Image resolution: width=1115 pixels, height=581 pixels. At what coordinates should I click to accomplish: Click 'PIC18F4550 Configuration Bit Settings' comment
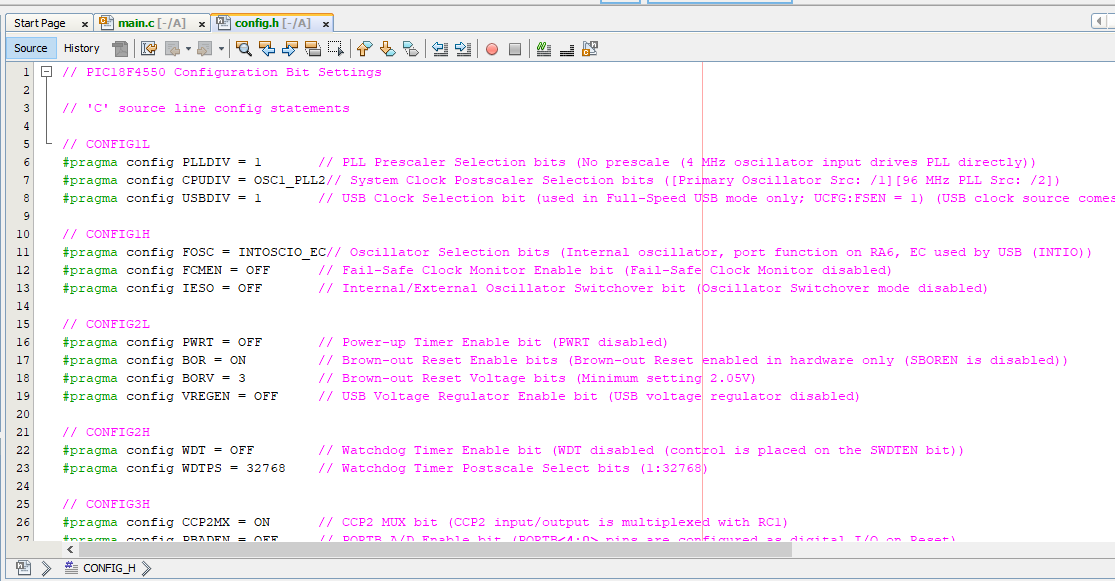click(x=233, y=73)
